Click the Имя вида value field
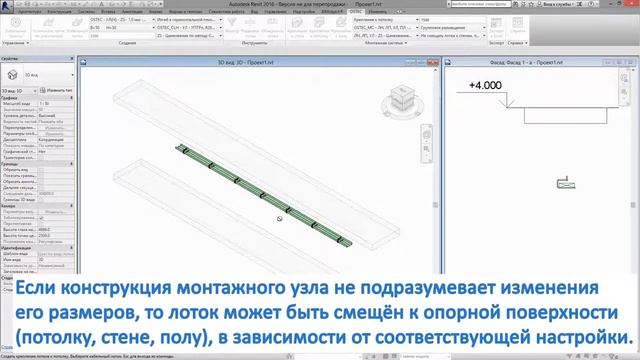Screen dimensions: 640x360 56,260
